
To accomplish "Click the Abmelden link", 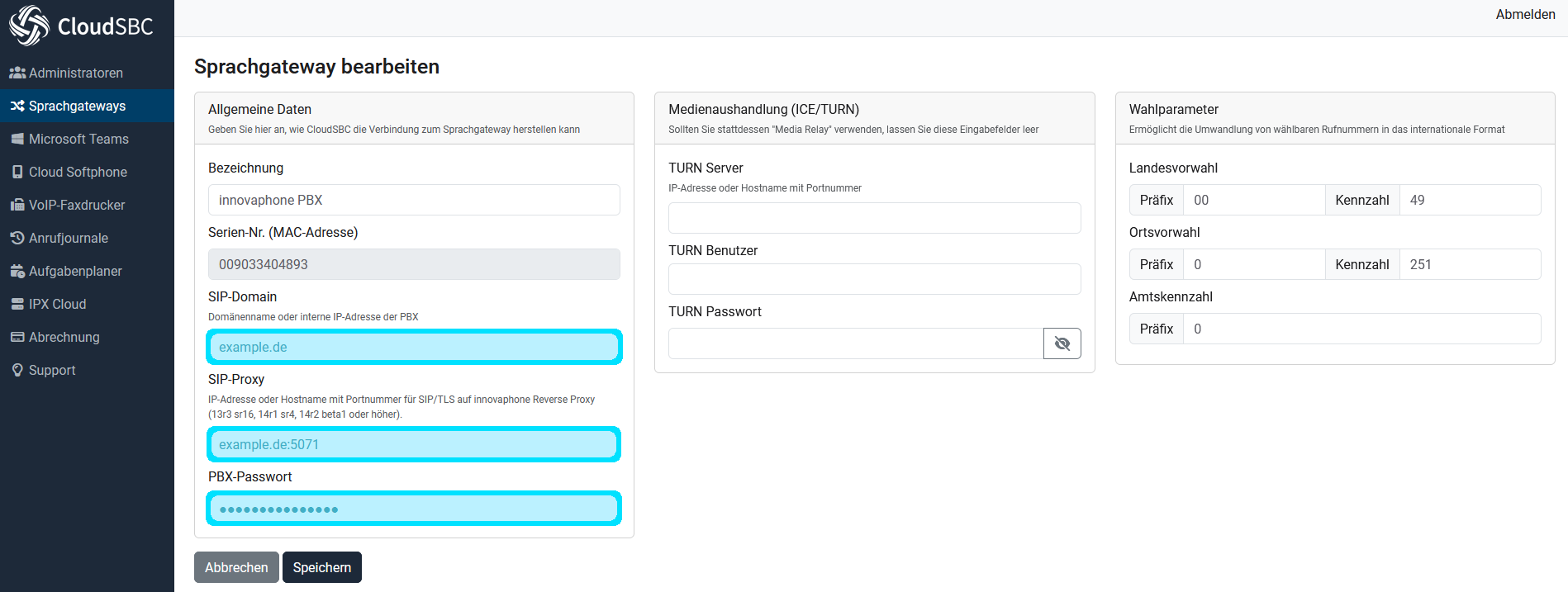I will tap(1525, 14).
